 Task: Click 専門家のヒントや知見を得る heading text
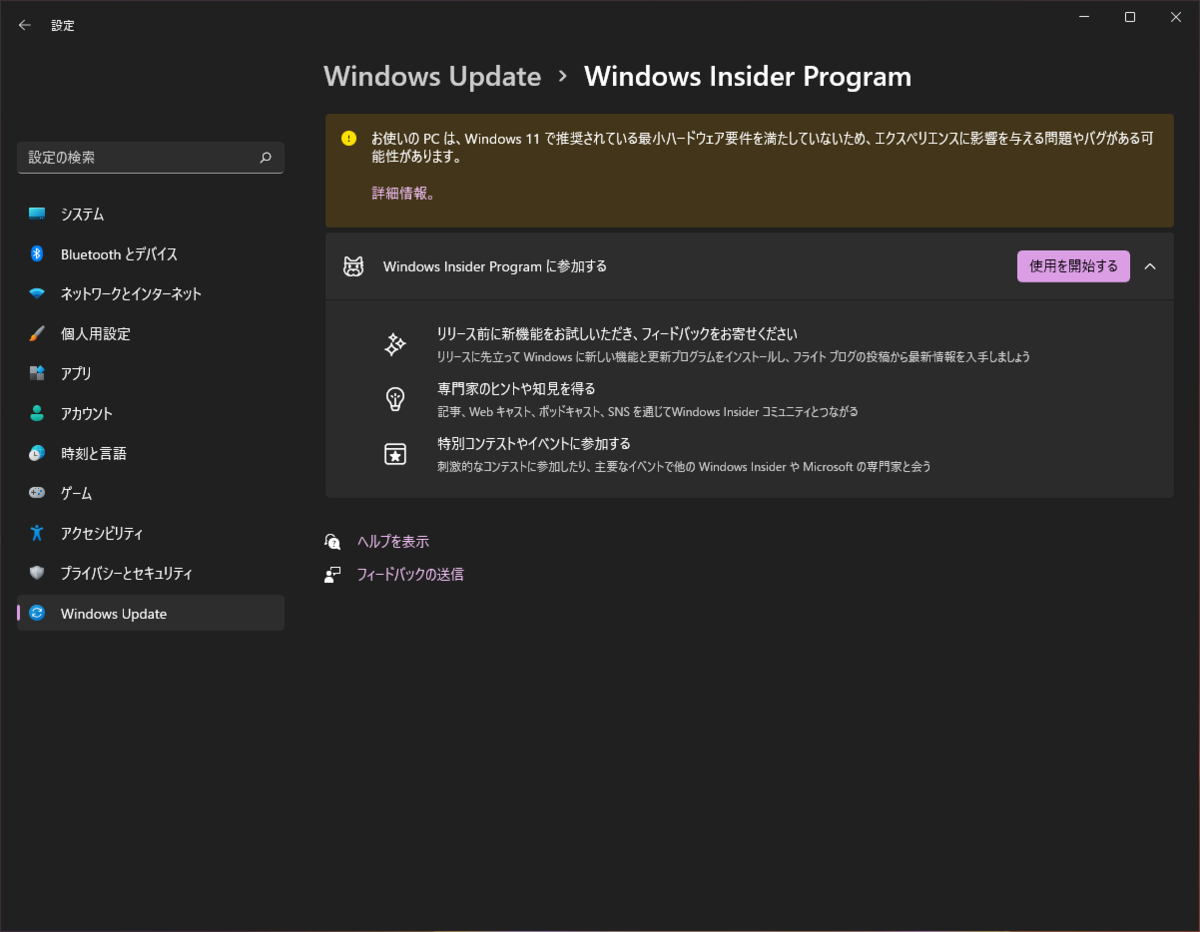click(x=516, y=388)
